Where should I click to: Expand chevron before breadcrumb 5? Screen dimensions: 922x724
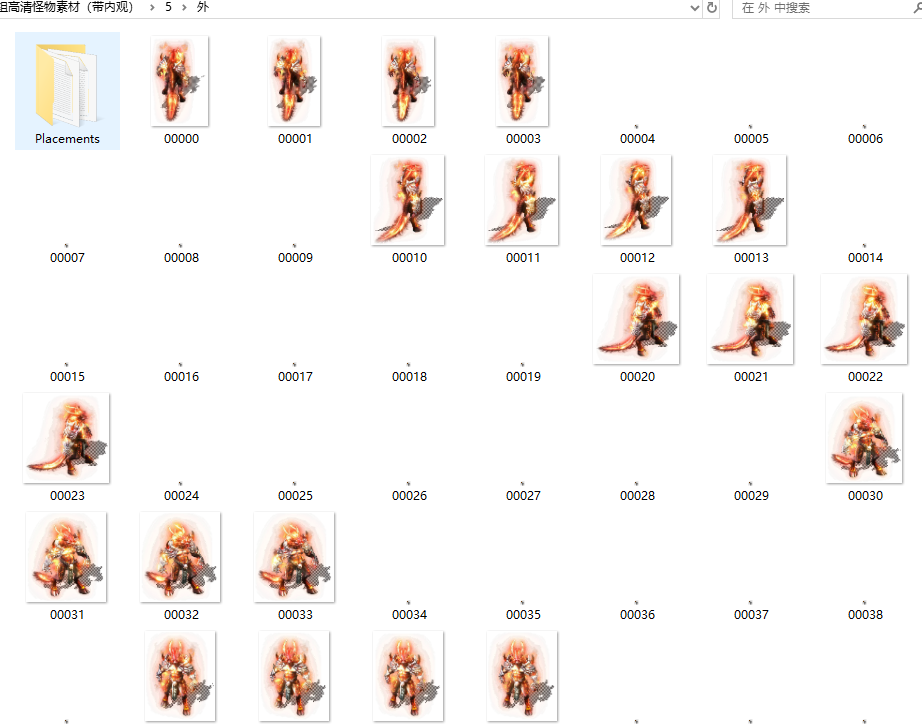[152, 8]
